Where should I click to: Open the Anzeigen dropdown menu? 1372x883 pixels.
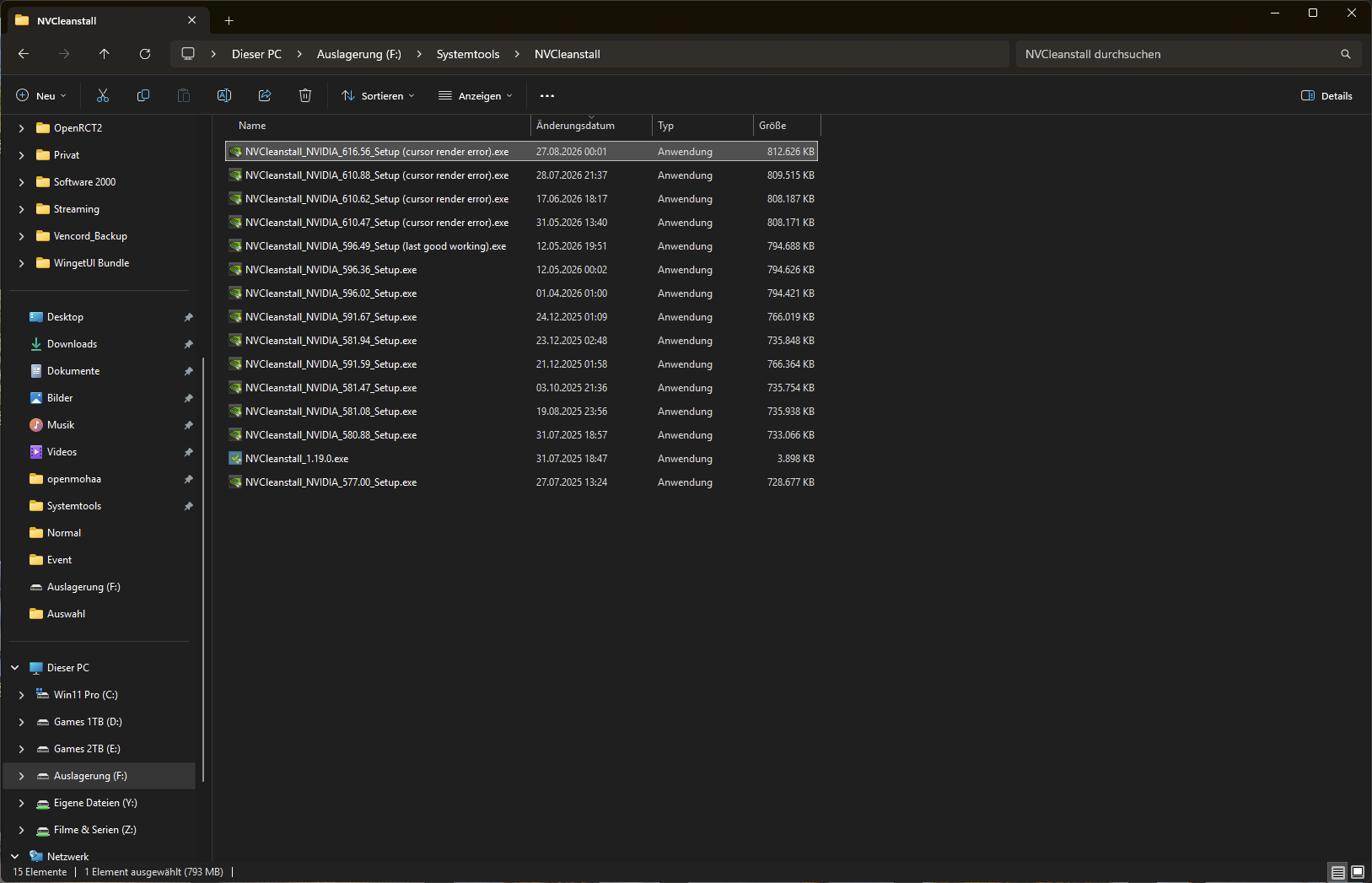tap(476, 96)
